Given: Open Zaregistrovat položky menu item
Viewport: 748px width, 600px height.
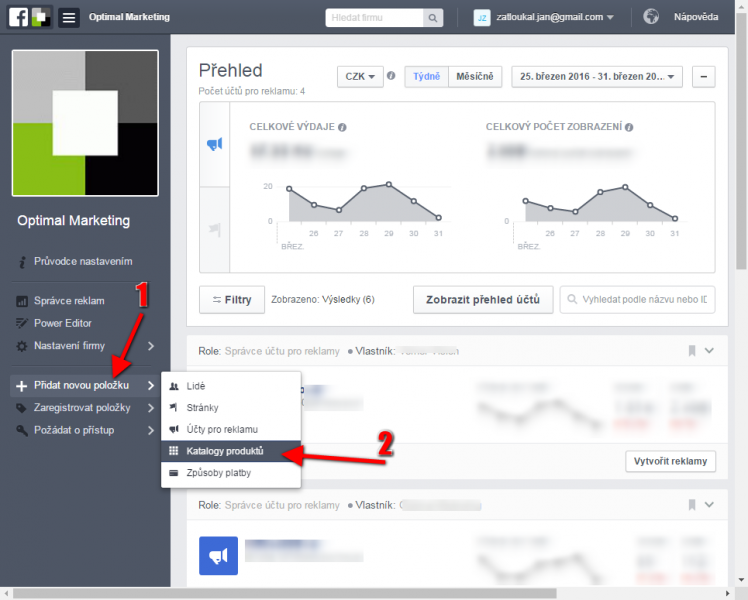Looking at the screenshot, I should click(x=84, y=408).
